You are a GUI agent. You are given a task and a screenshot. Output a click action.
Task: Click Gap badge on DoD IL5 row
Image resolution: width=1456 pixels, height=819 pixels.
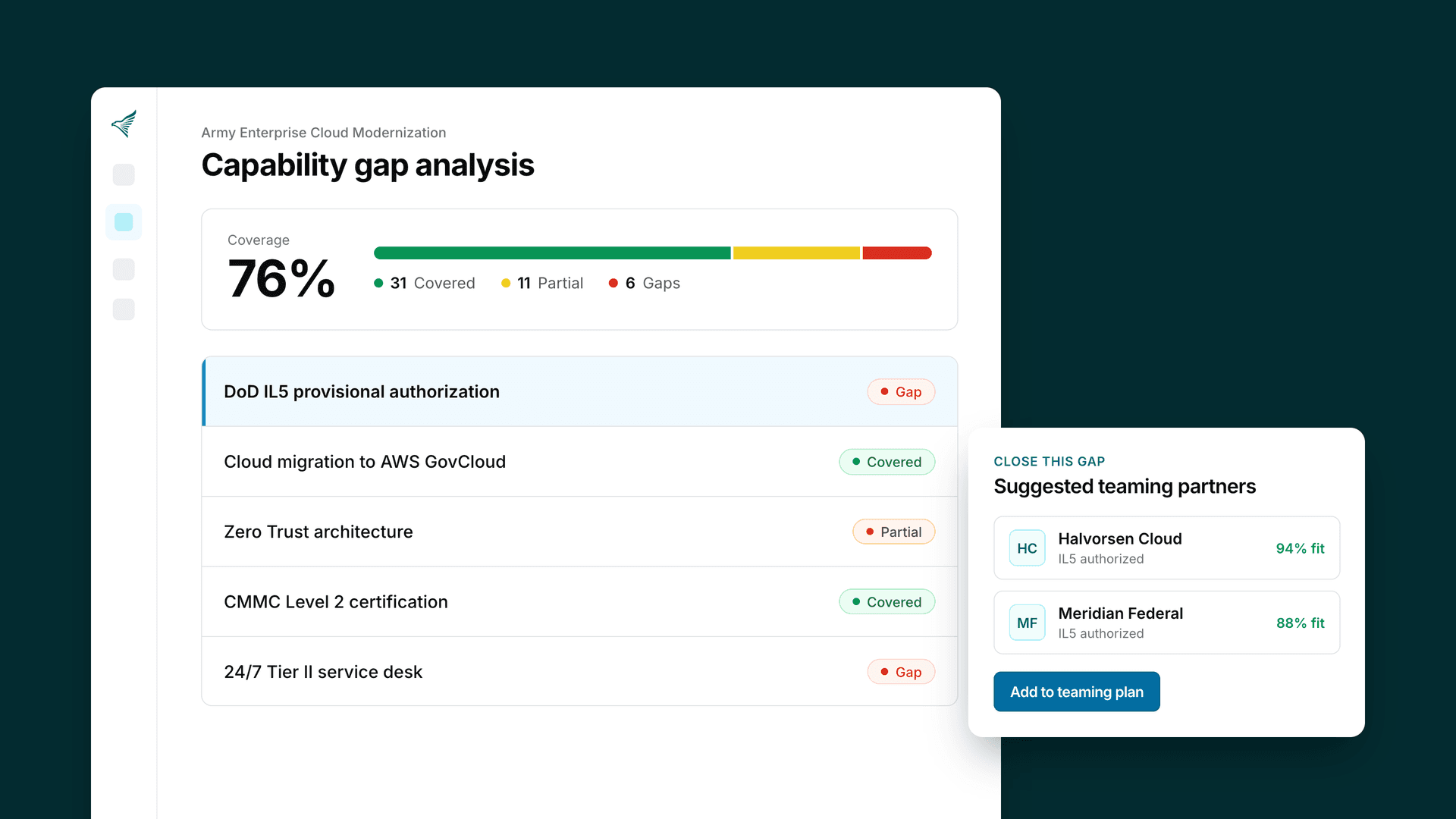[x=901, y=392]
